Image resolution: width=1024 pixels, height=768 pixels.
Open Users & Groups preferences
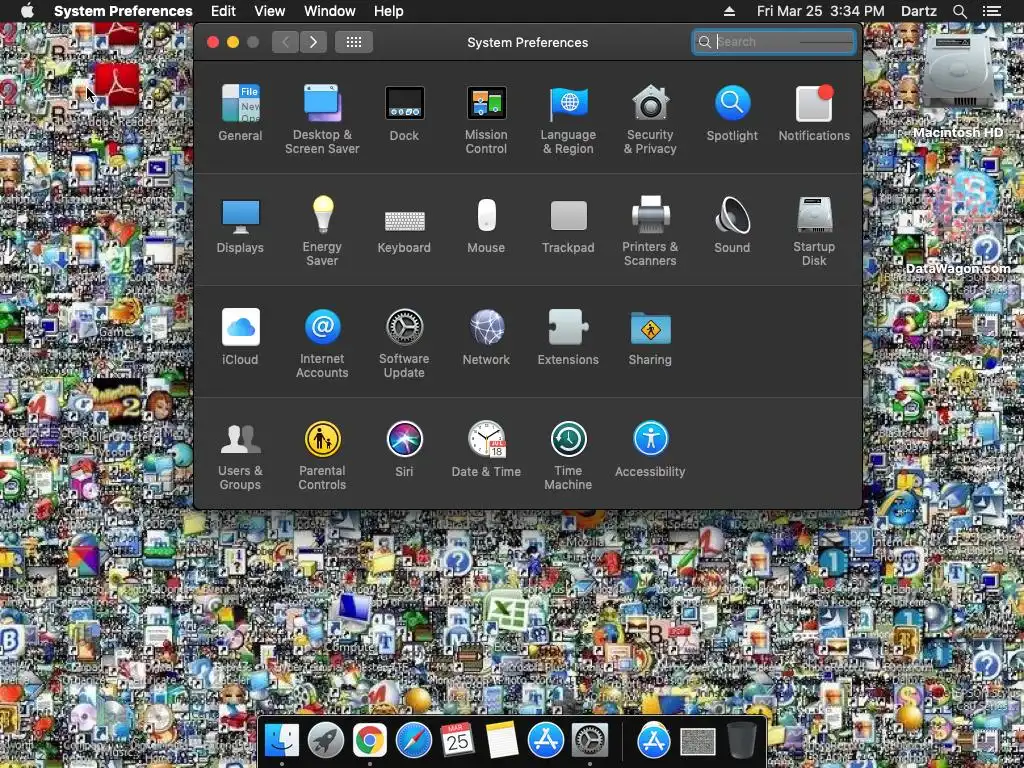tap(240, 456)
